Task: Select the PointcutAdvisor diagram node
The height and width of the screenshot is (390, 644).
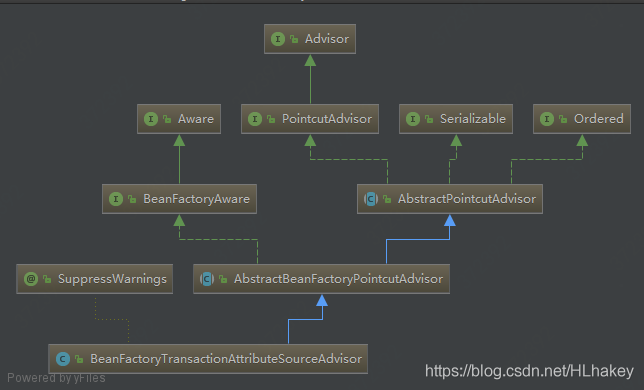Action: coord(310,119)
